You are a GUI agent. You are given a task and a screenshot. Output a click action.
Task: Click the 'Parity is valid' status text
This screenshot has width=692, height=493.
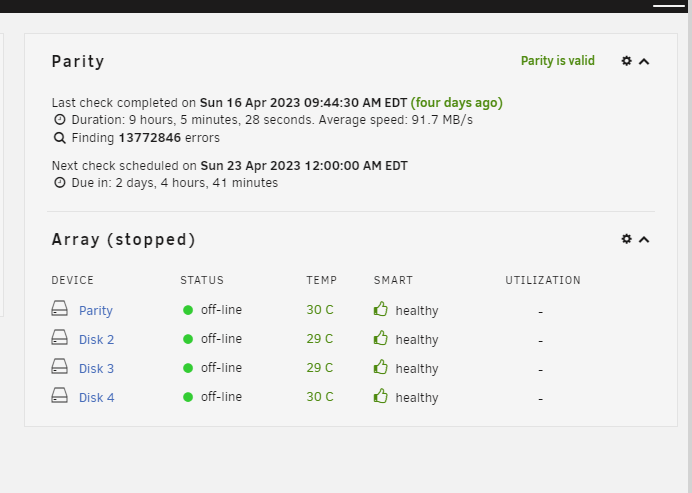coord(558,61)
